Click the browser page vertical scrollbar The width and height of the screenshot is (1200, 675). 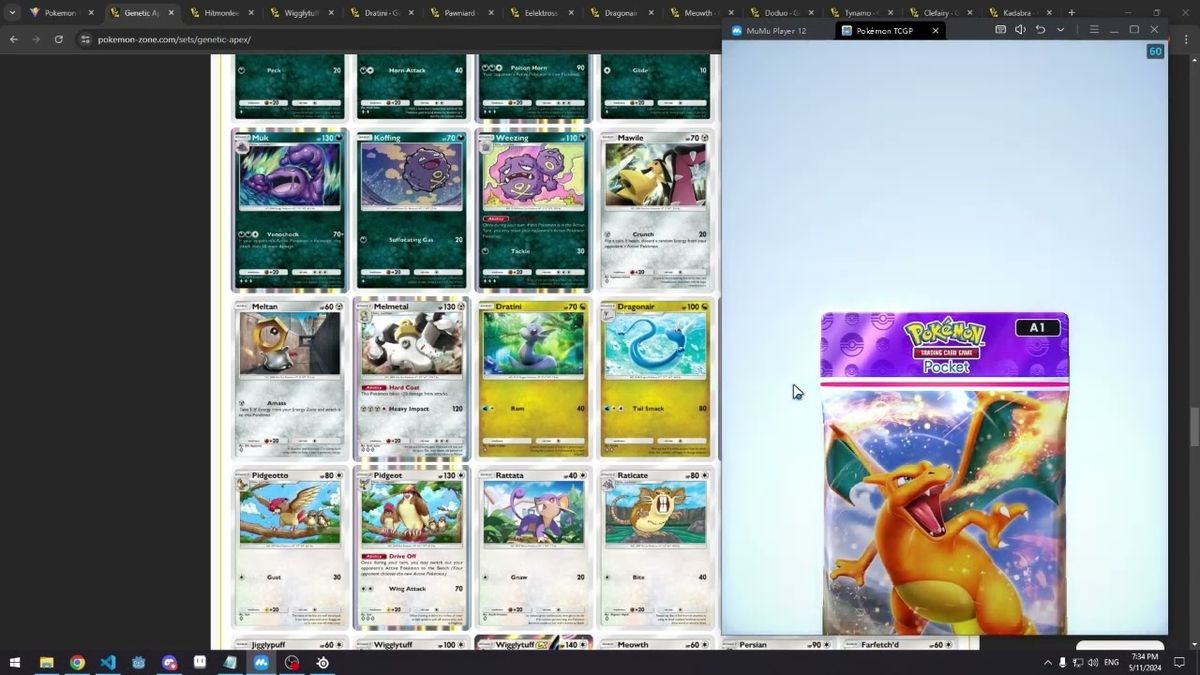(1194, 427)
